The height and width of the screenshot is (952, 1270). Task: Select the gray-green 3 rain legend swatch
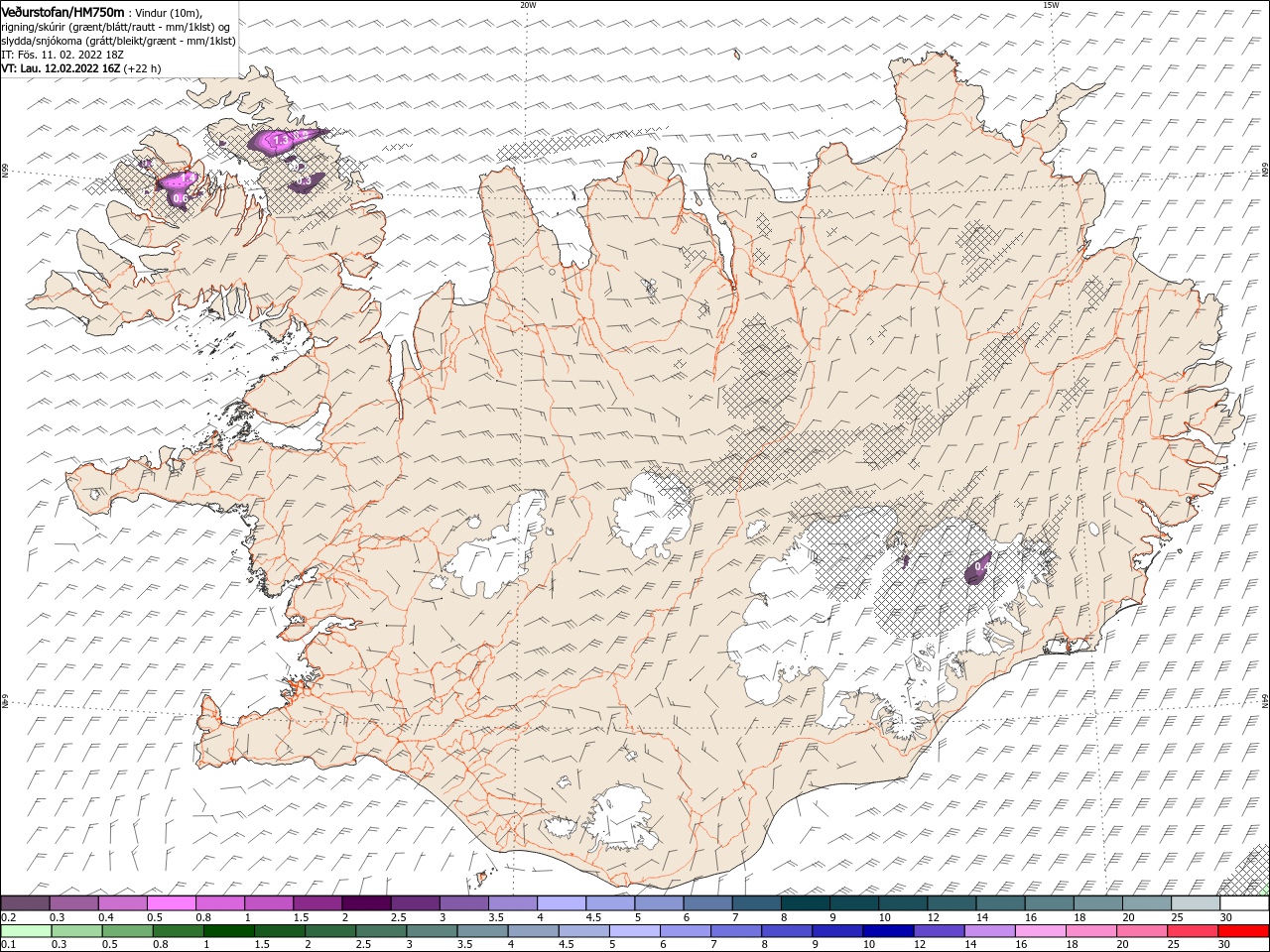[432, 931]
